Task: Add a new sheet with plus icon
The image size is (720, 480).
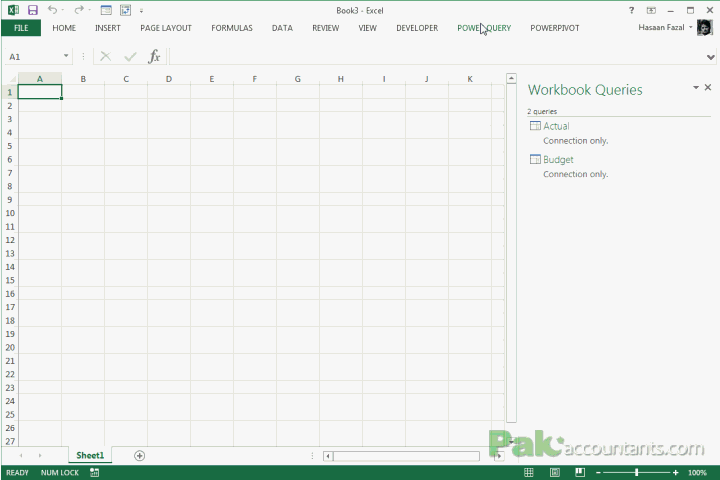Action: [x=140, y=456]
